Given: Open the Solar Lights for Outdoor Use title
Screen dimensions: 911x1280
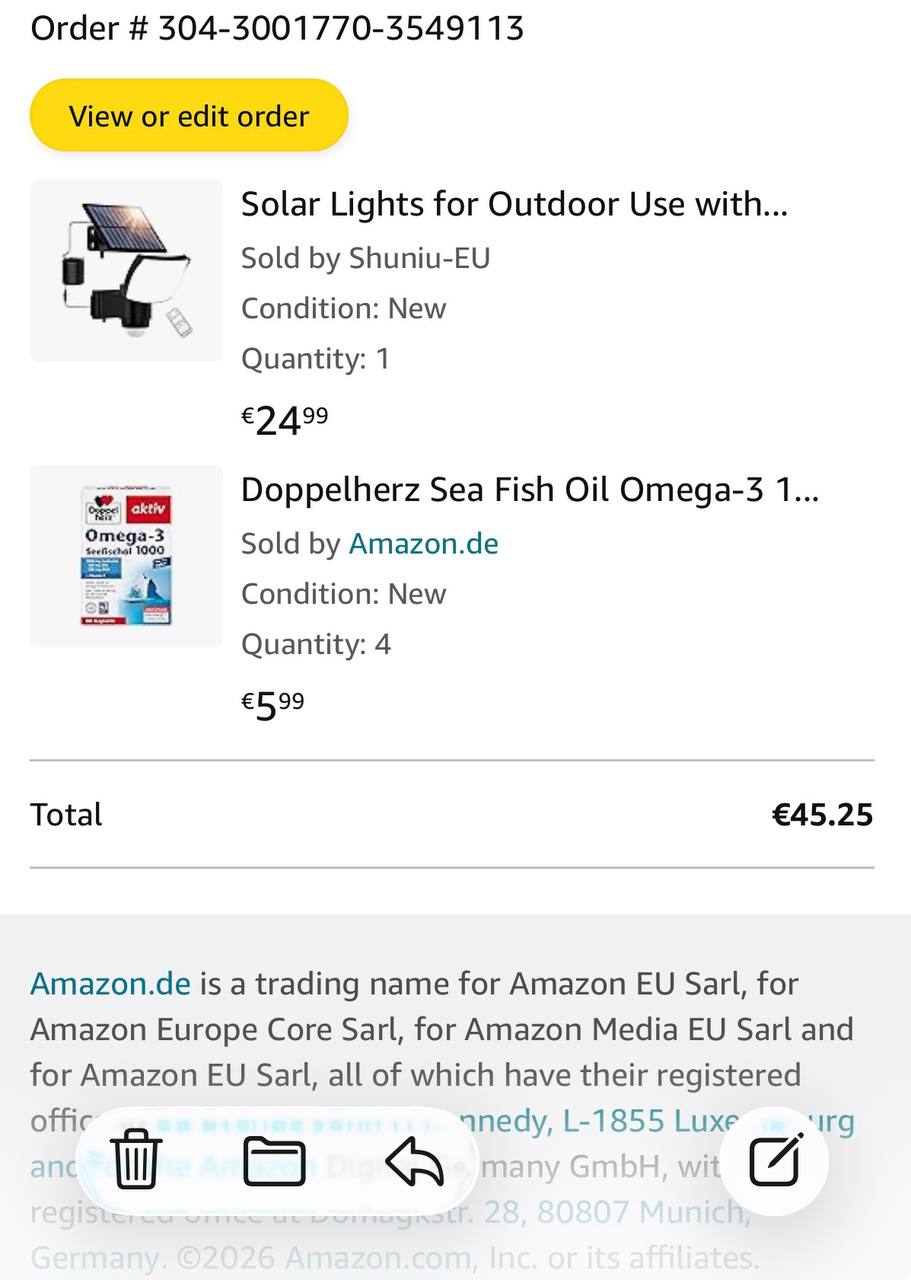Looking at the screenshot, I should [514, 205].
